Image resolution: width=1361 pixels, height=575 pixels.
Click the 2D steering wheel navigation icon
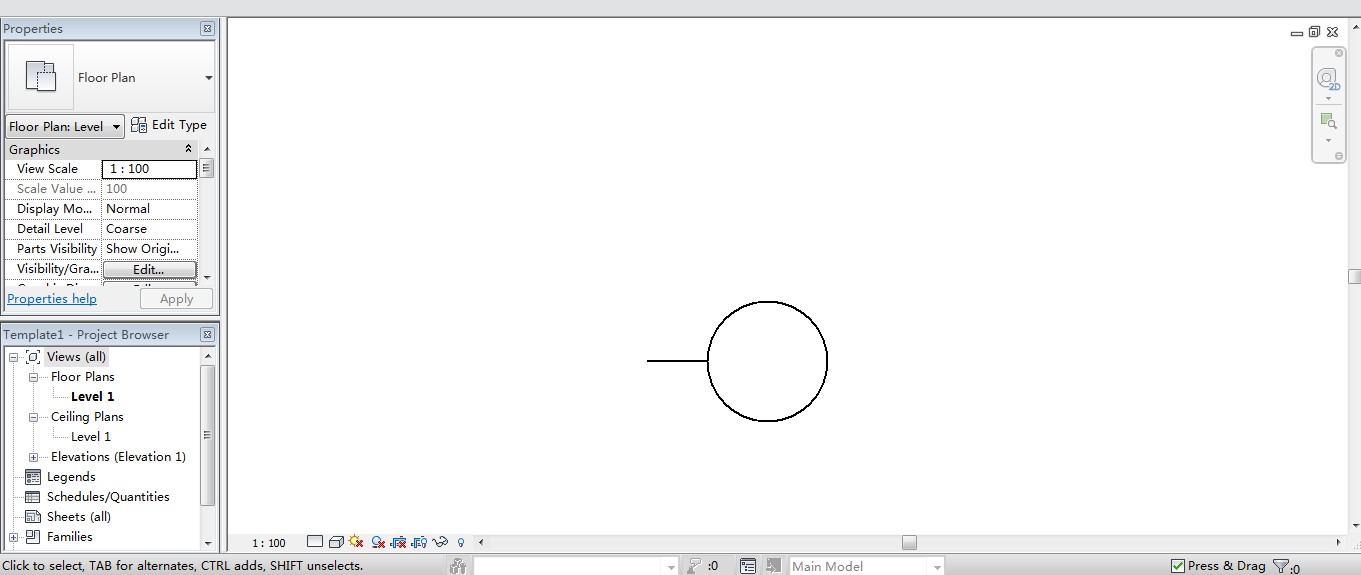click(x=1328, y=79)
